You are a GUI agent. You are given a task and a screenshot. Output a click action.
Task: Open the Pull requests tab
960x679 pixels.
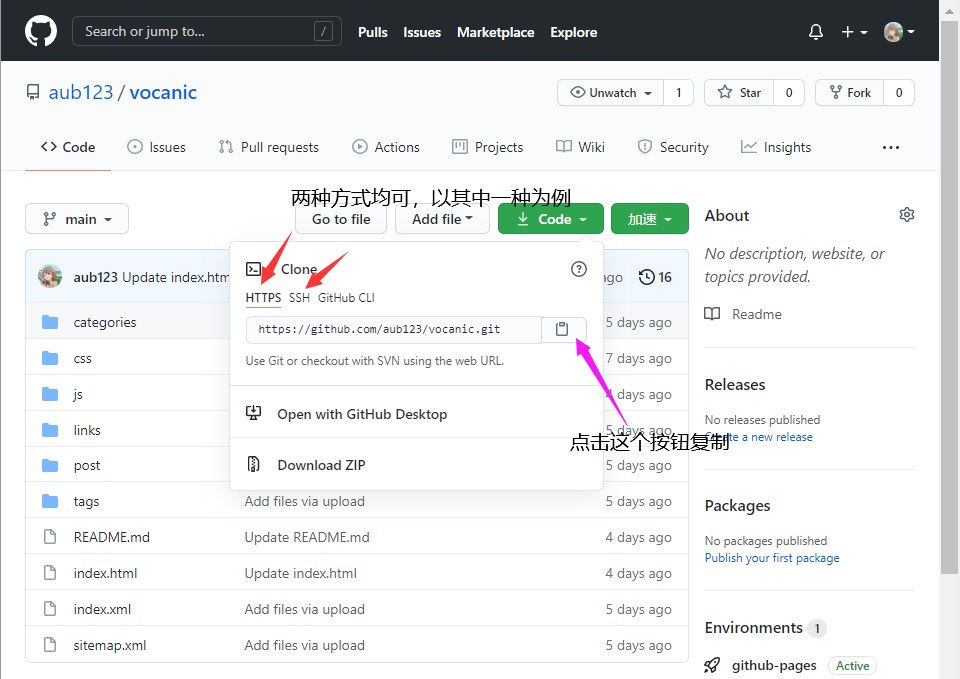268,147
